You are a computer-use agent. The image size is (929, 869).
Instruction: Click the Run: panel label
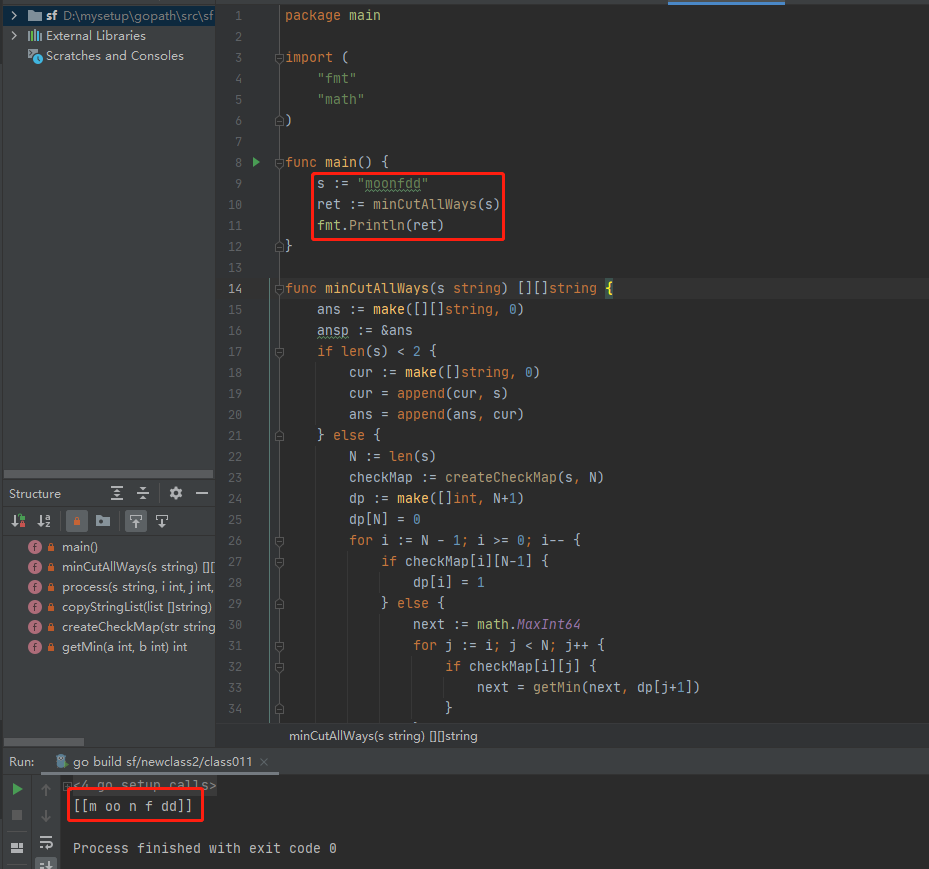point(21,761)
